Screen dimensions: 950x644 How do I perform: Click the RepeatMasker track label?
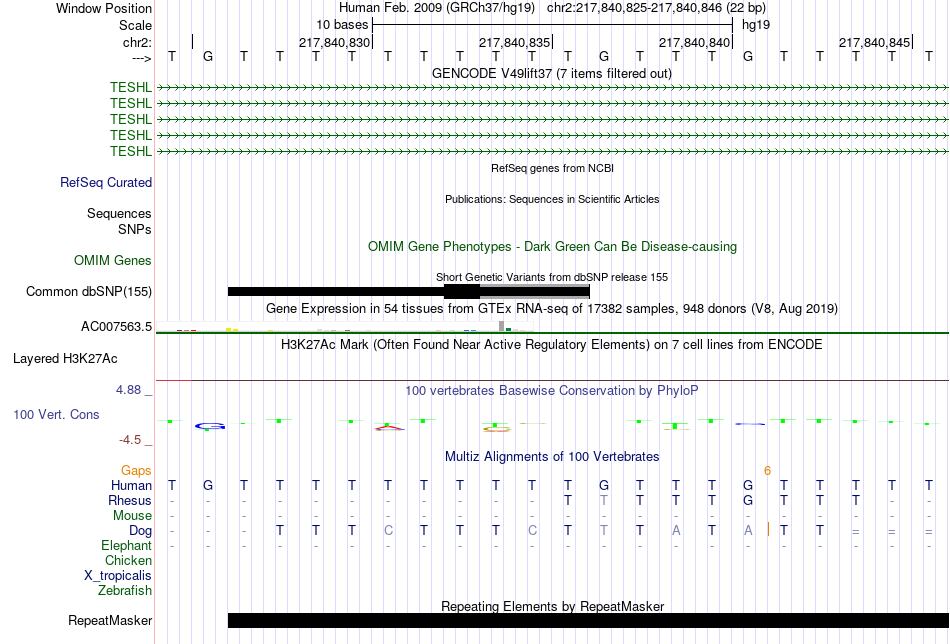110,621
